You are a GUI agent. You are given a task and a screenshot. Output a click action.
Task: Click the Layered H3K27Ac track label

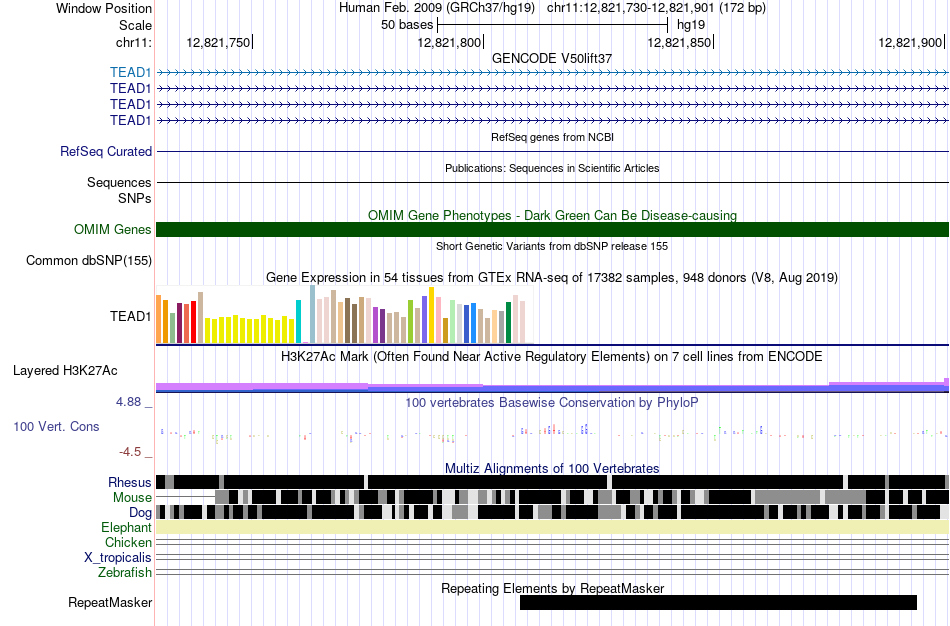65,370
